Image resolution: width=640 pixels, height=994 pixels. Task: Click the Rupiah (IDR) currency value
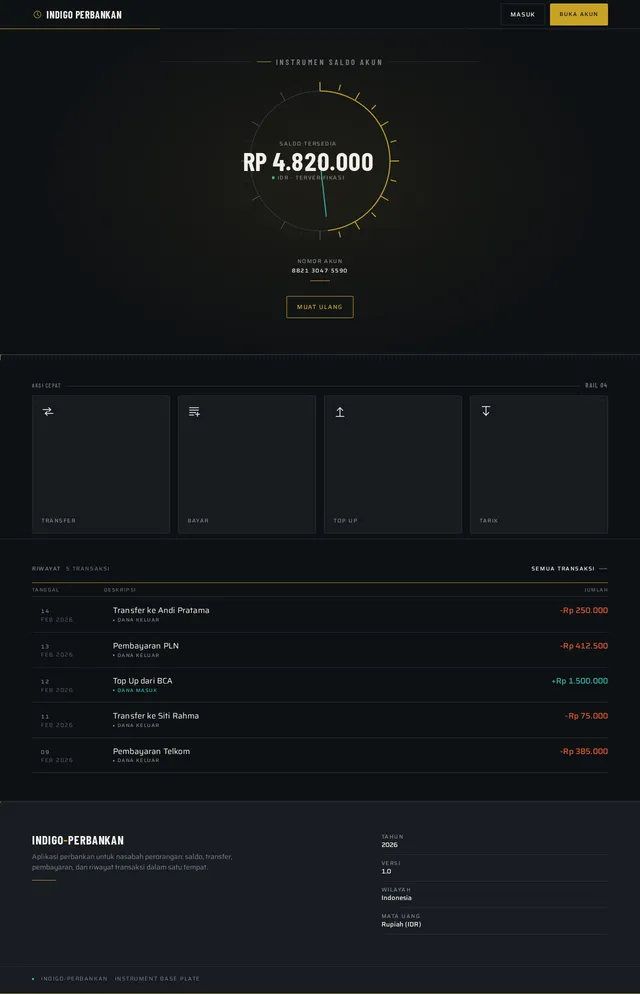401,924
